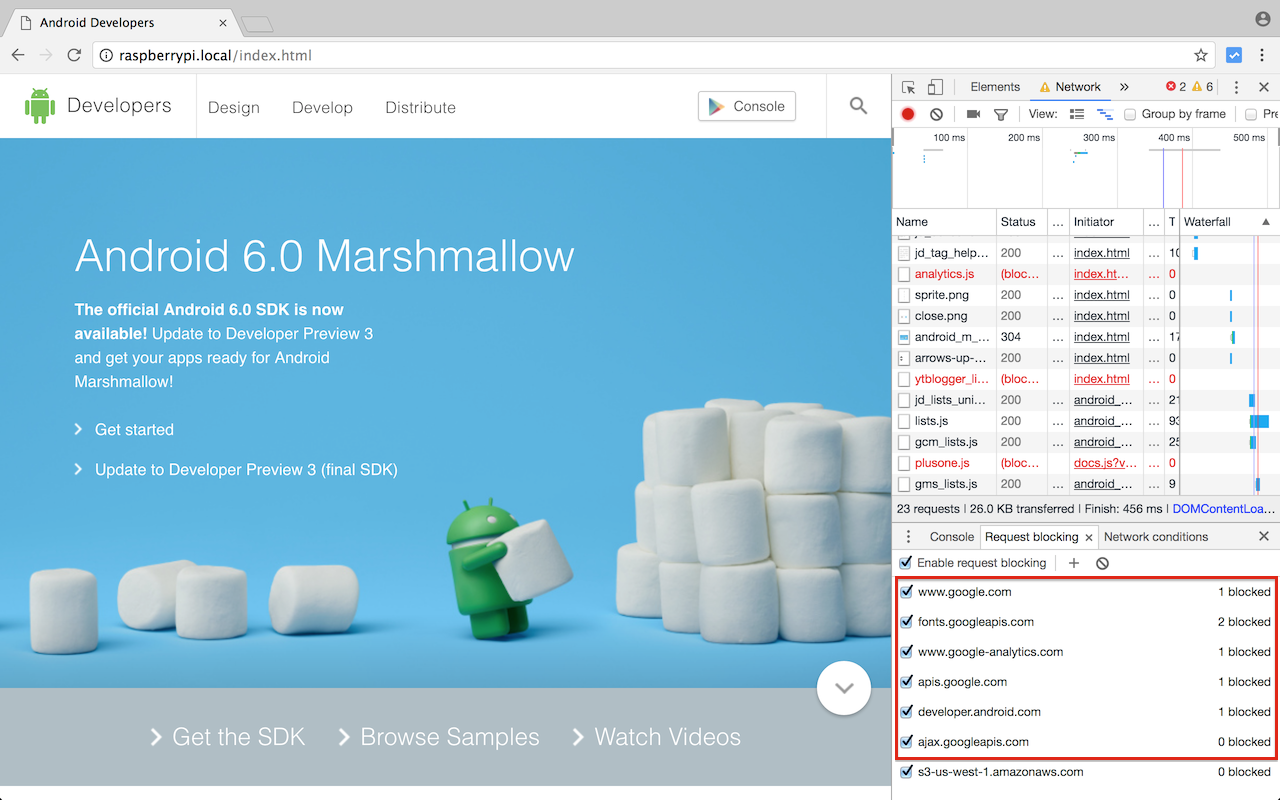Uncheck the developer.android.com blocking pattern
1280x800 pixels.
[907, 712]
